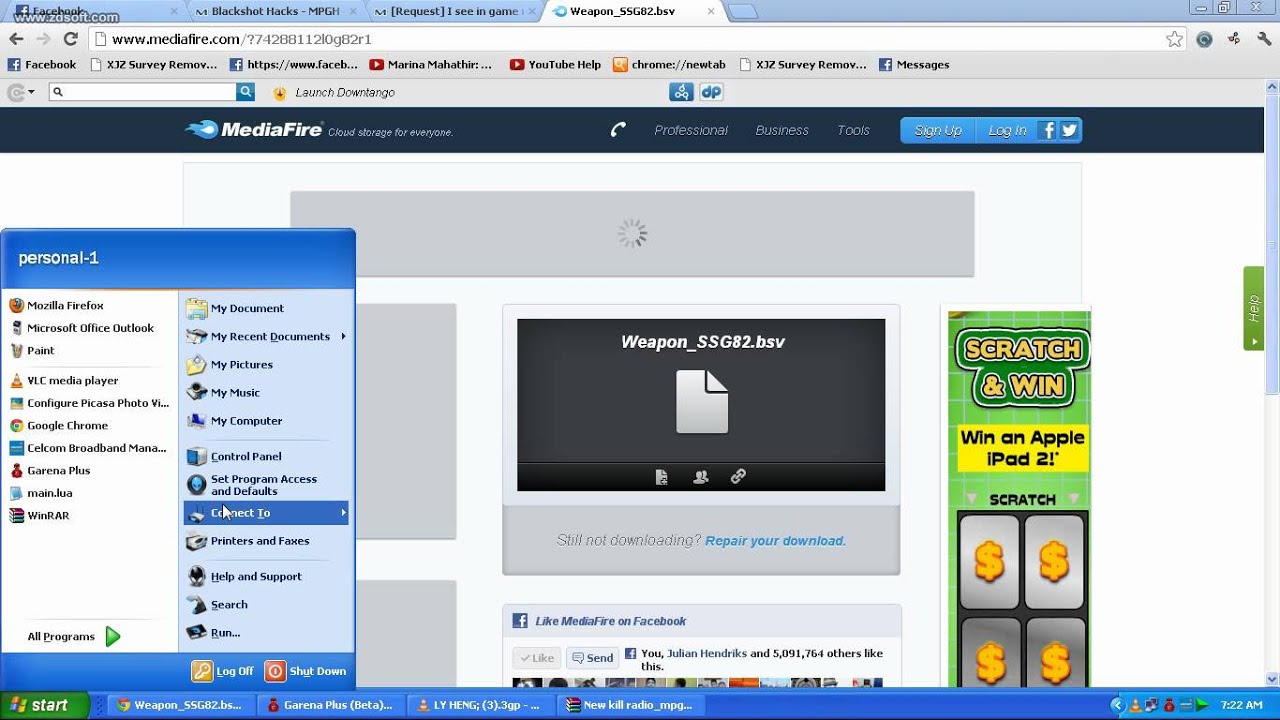
Task: Click share people icon under preview
Action: (700, 477)
